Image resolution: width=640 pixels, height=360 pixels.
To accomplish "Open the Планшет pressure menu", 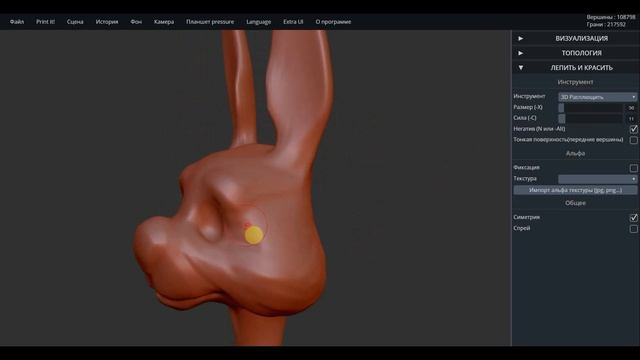I will pyautogui.click(x=210, y=22).
